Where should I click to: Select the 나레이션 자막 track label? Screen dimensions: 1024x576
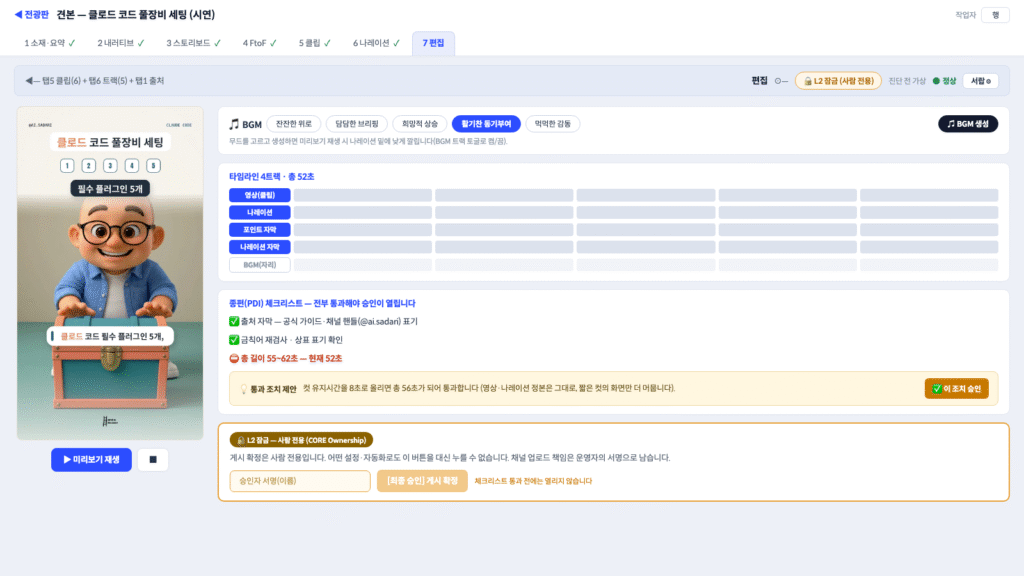(x=259, y=247)
